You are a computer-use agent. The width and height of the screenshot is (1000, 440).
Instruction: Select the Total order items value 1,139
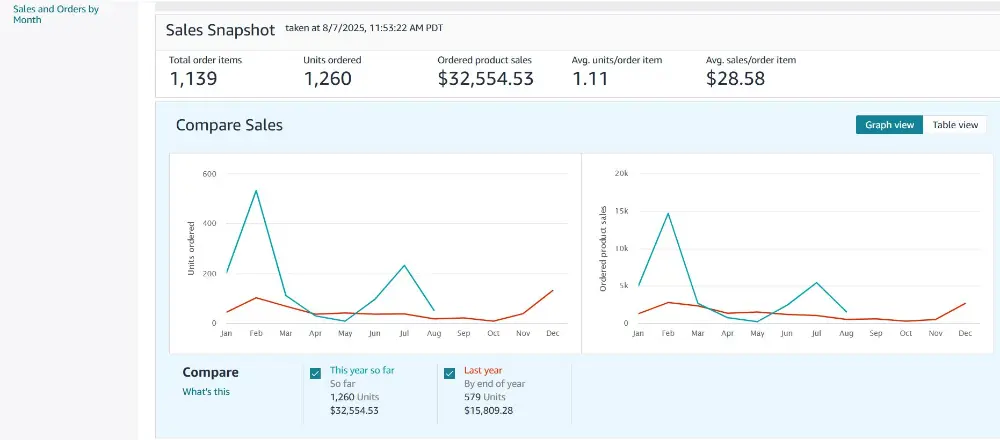pos(193,78)
